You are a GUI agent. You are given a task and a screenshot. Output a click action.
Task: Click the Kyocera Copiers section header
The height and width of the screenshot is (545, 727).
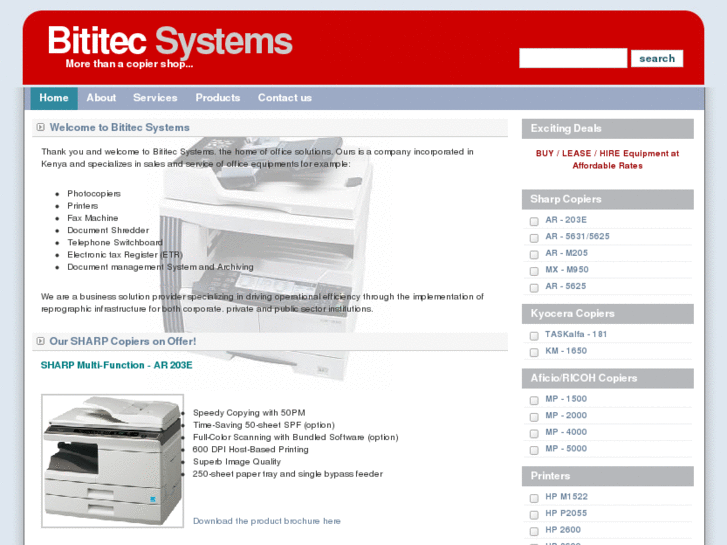point(608,314)
